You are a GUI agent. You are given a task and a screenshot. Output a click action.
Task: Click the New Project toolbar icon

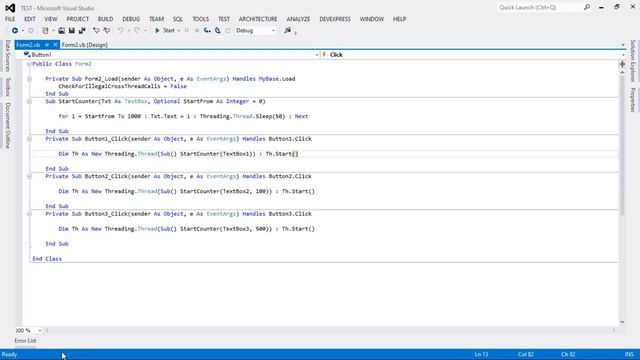[45, 31]
